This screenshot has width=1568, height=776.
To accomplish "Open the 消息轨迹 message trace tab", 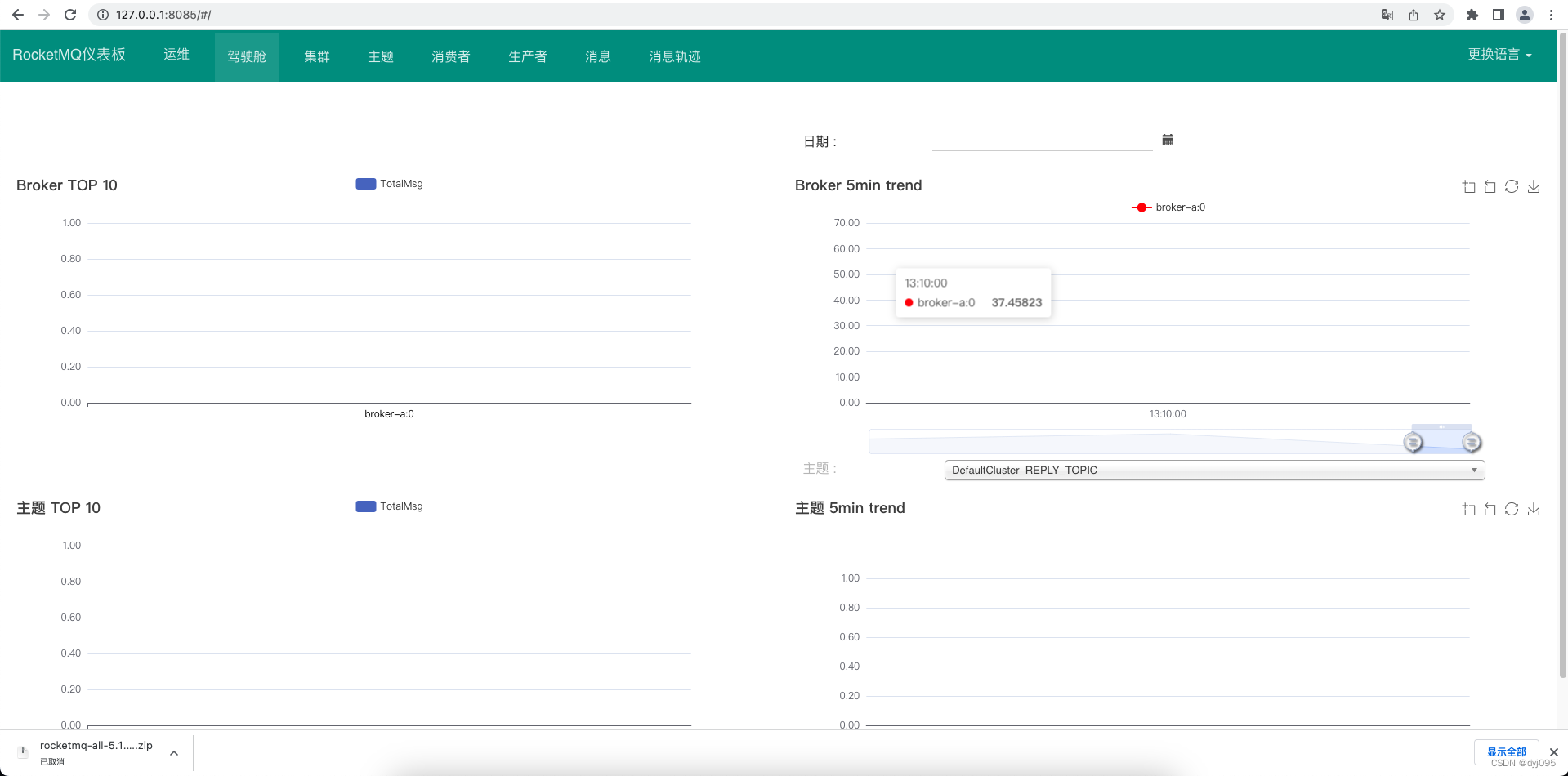I will 675,56.
